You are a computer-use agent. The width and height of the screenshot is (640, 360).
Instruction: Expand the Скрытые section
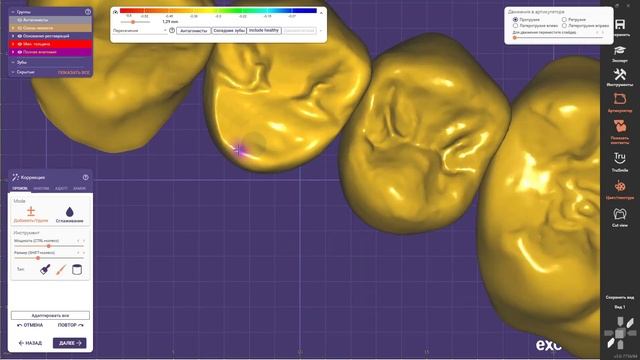tap(13, 72)
